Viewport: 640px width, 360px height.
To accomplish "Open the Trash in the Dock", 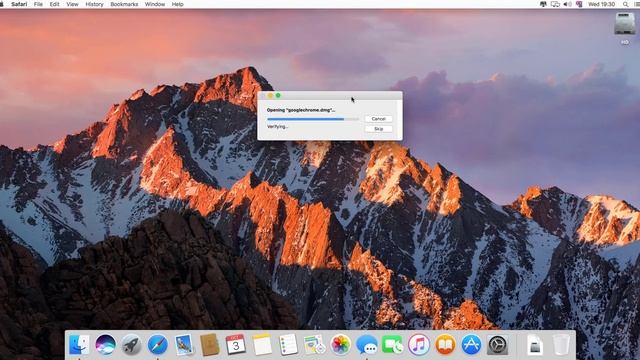I will 561,344.
